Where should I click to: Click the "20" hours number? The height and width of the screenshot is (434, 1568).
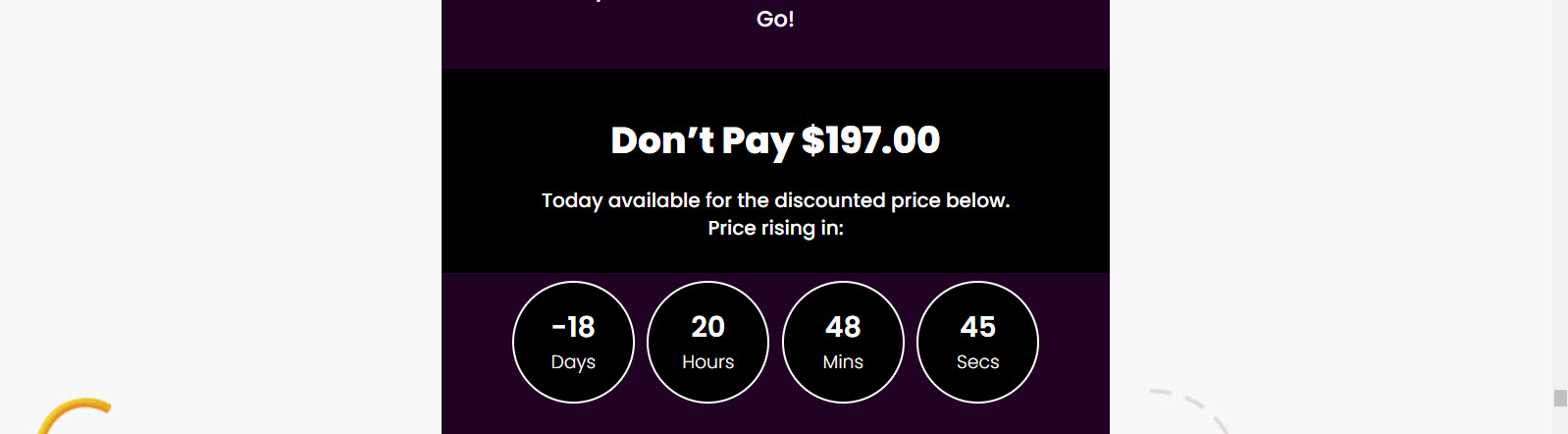(x=707, y=326)
